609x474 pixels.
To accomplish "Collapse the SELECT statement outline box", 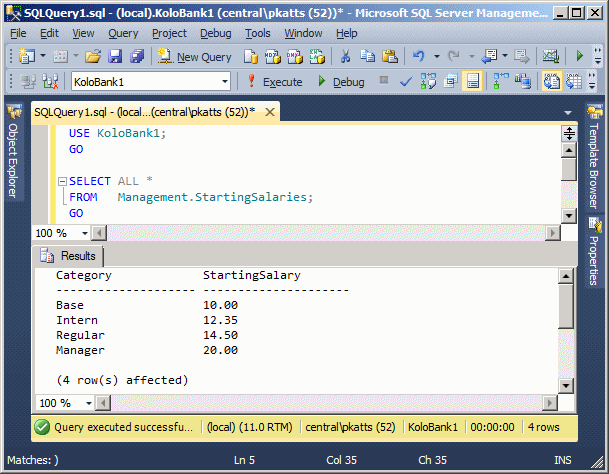I will point(62,181).
